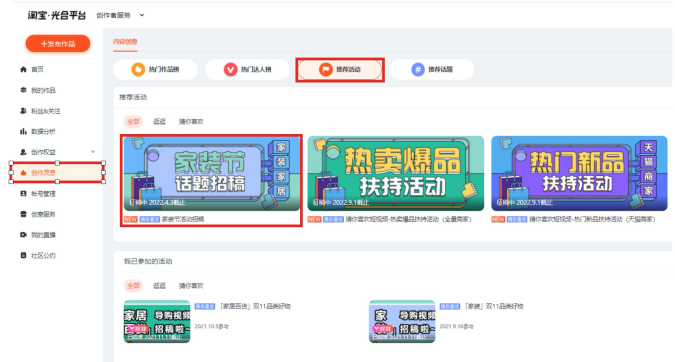Viewport: 675px width, 362px height.
Task: Open the 热门新品 扶持活动 banner
Action: tap(579, 173)
